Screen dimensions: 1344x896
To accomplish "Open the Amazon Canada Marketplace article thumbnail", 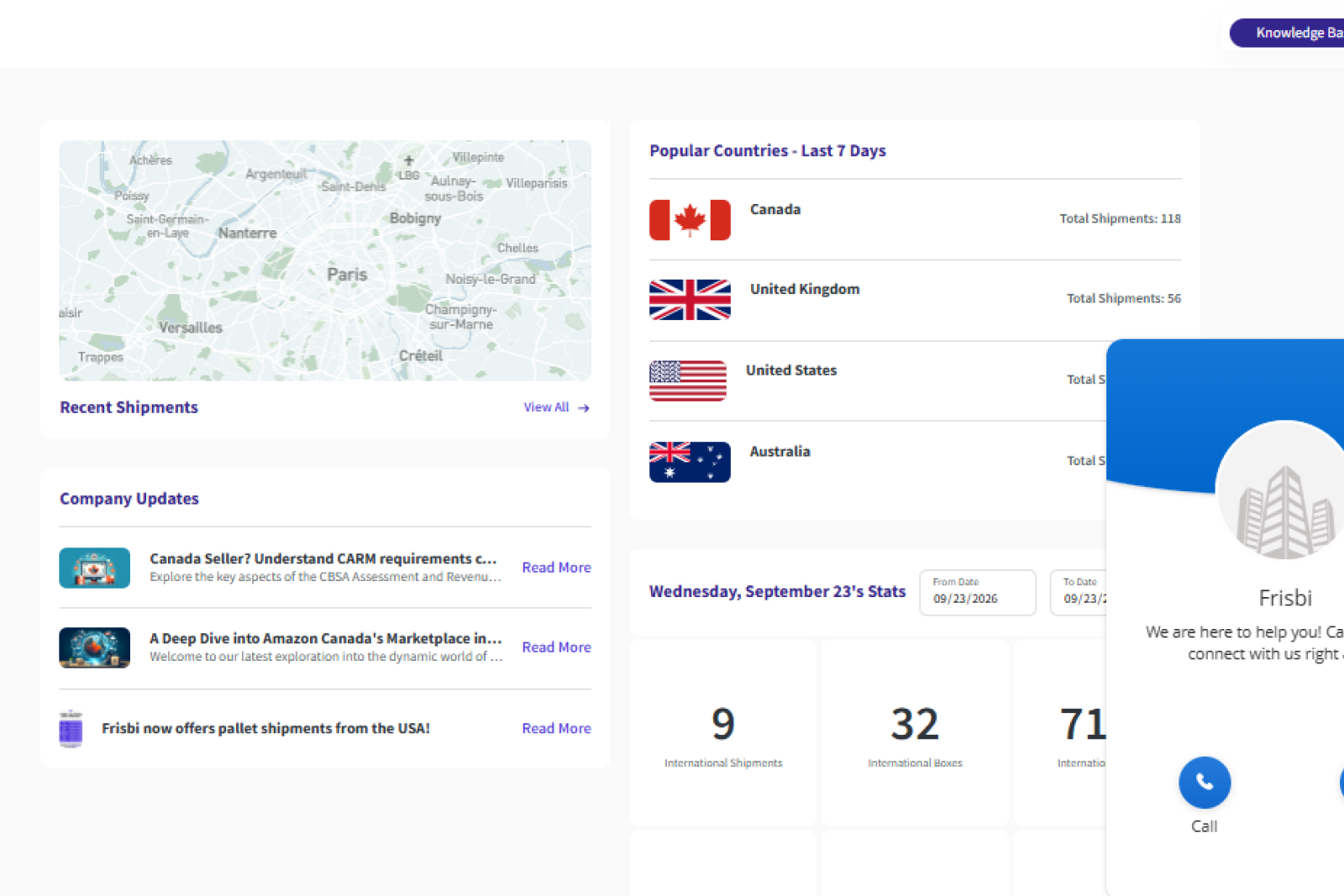I will (95, 647).
